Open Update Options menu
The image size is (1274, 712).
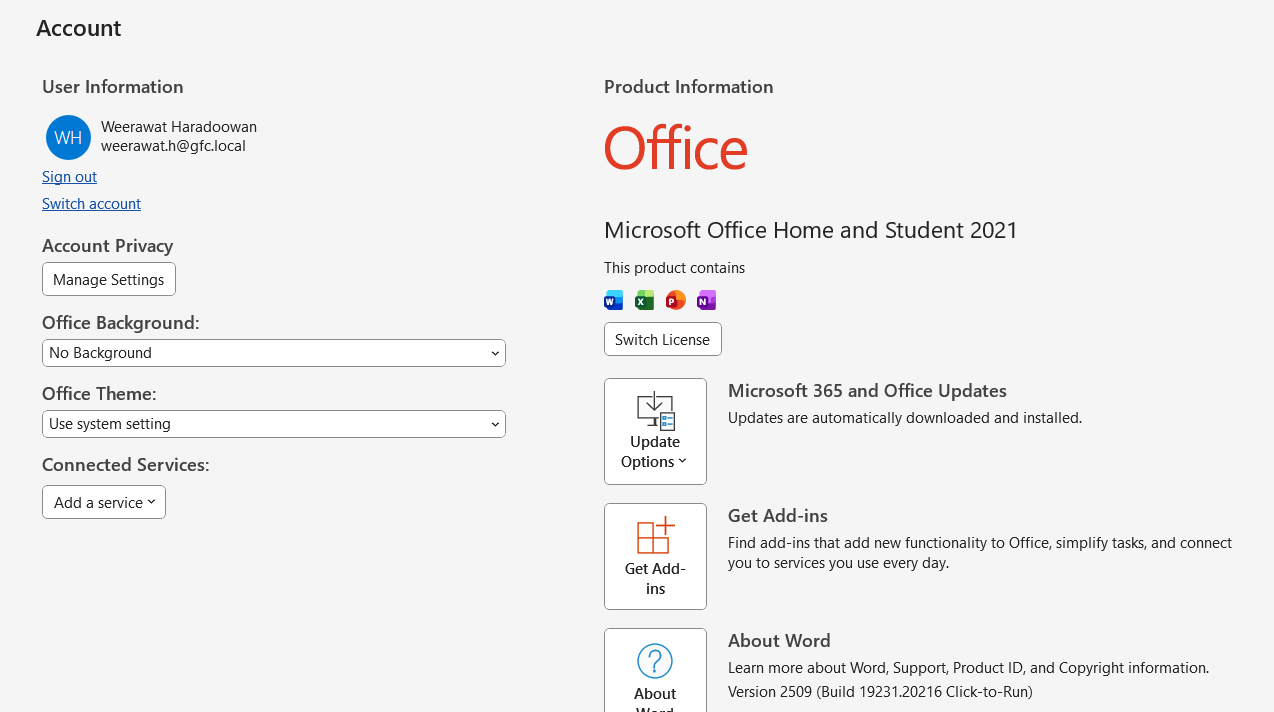point(655,431)
